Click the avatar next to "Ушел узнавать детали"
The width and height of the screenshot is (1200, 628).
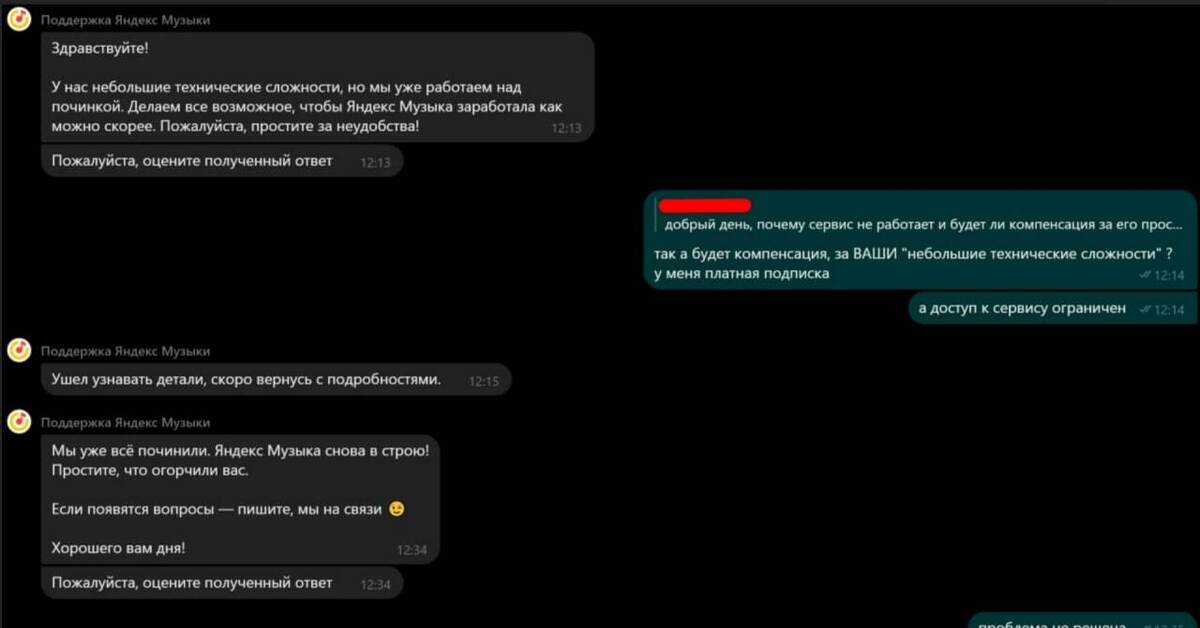pos(19,350)
